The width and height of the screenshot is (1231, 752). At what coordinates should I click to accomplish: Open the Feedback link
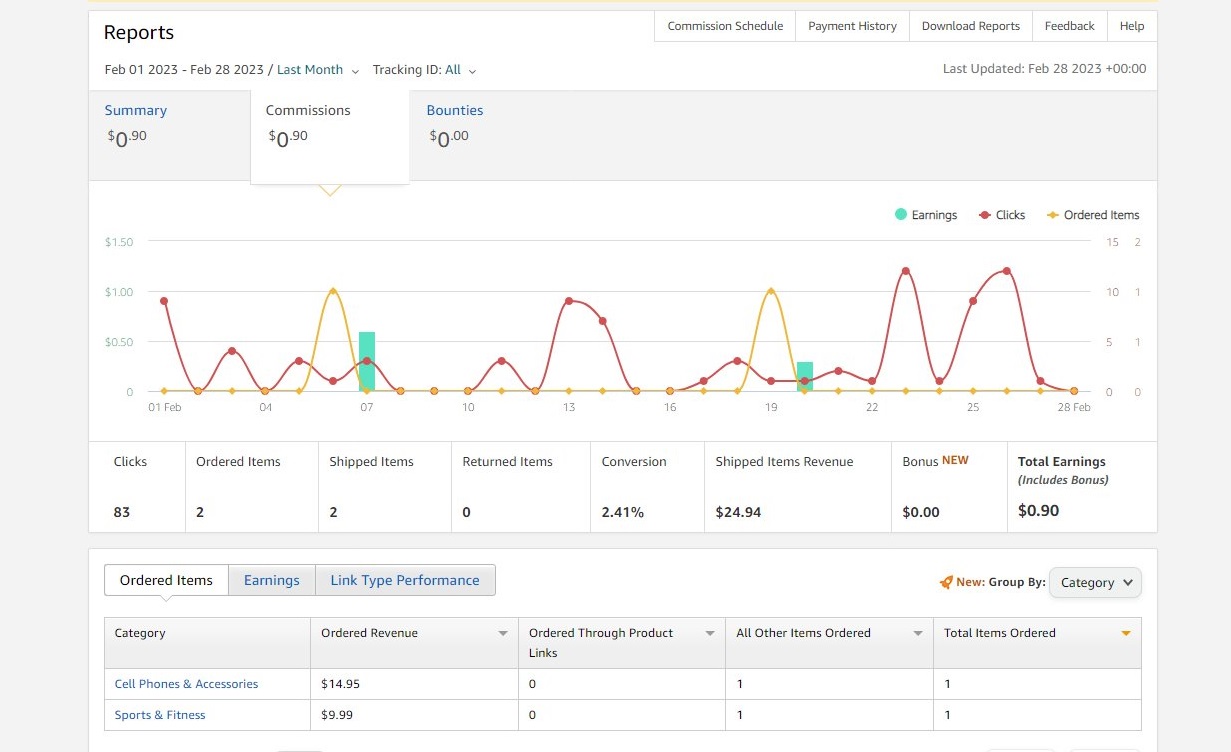point(1069,26)
